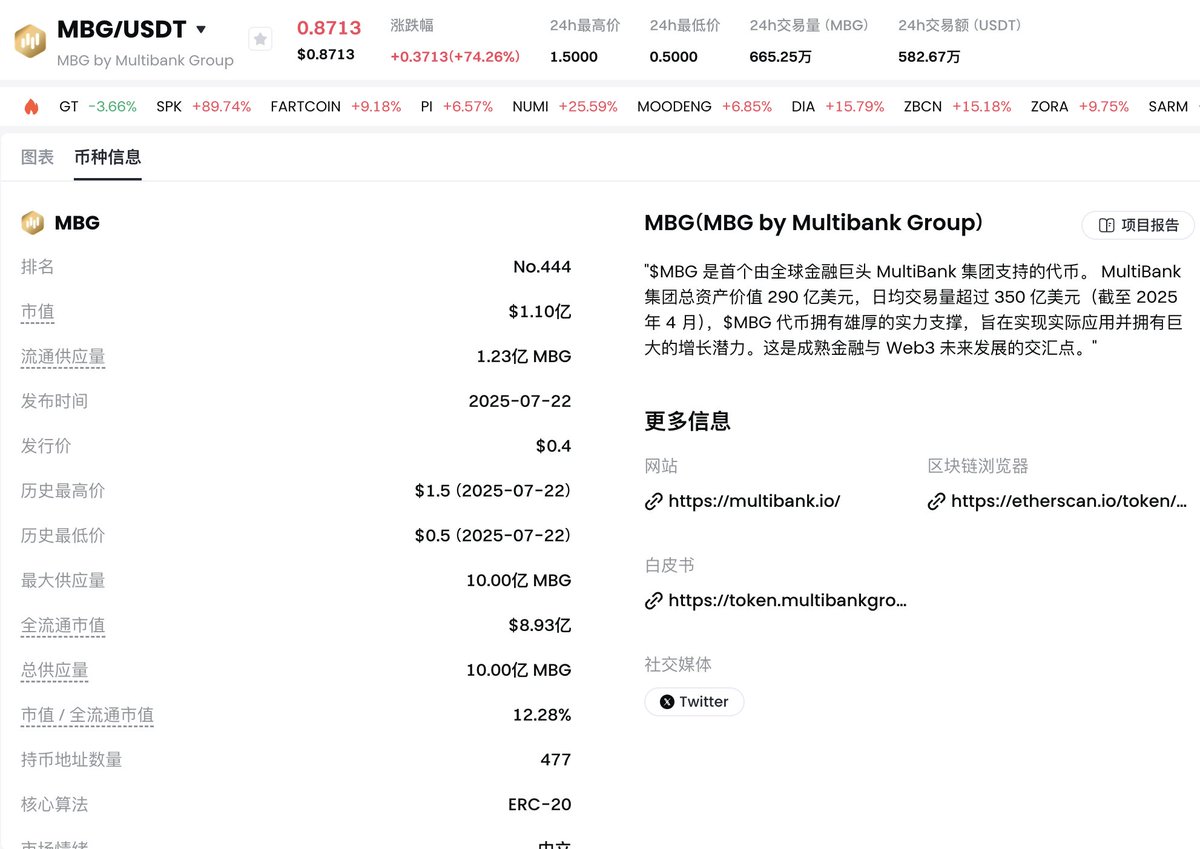The width and height of the screenshot is (1200, 849).
Task: Click the 24h low price 0.5000
Action: coord(674,56)
